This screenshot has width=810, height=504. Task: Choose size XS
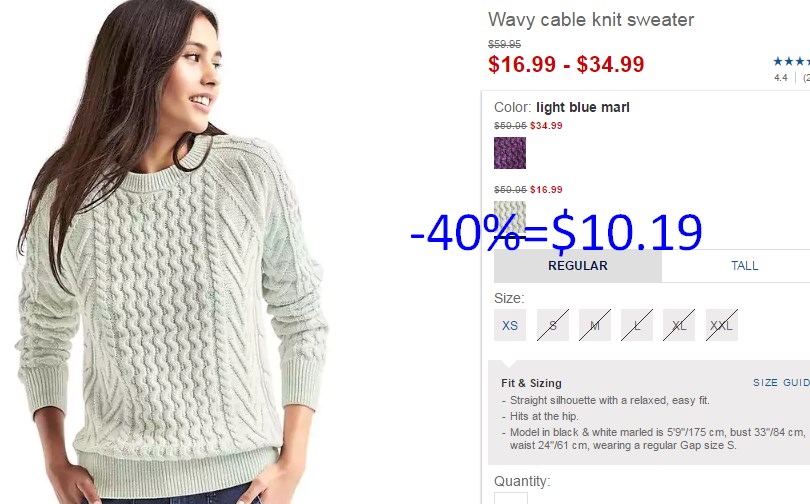click(x=510, y=325)
